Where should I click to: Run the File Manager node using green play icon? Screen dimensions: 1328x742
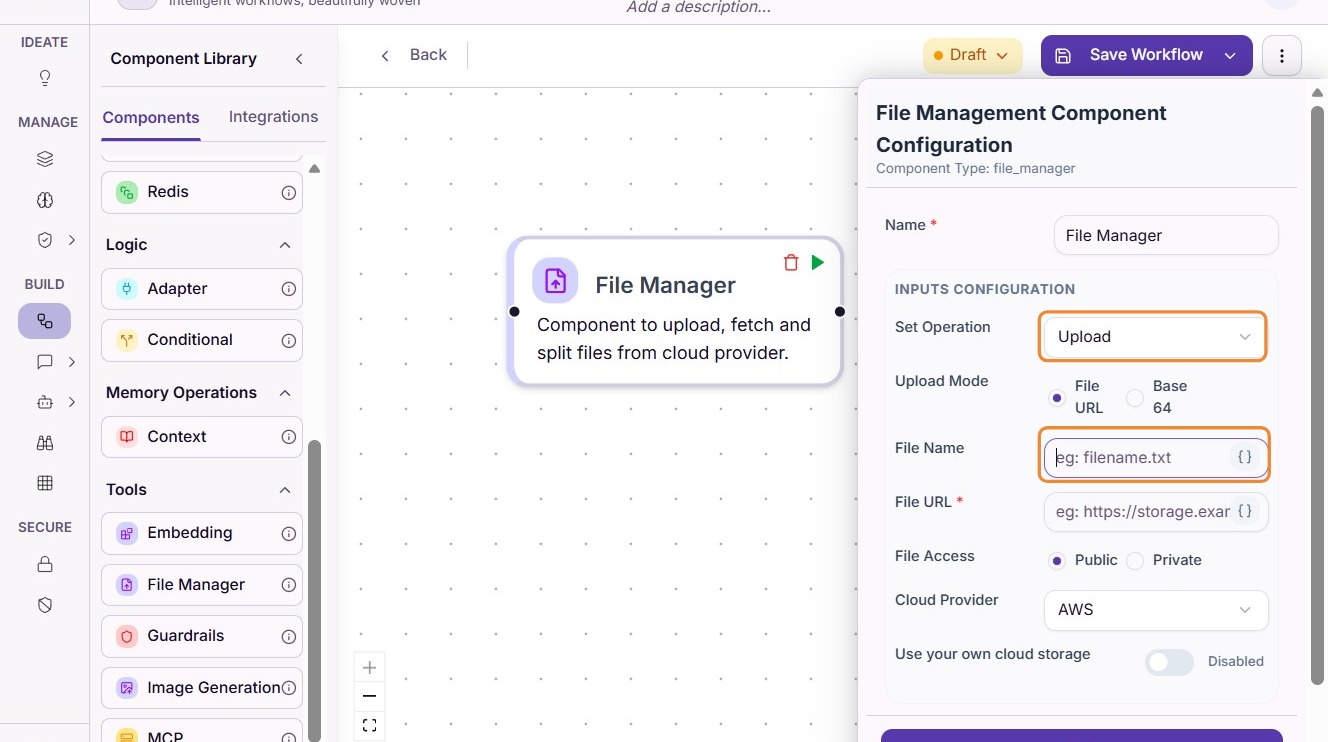click(817, 263)
